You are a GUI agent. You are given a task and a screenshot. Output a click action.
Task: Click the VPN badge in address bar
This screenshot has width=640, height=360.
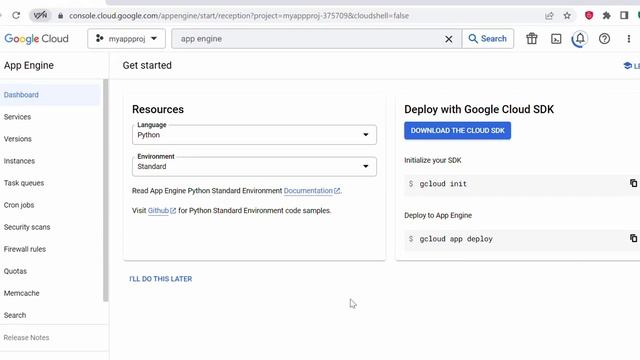click(40, 16)
